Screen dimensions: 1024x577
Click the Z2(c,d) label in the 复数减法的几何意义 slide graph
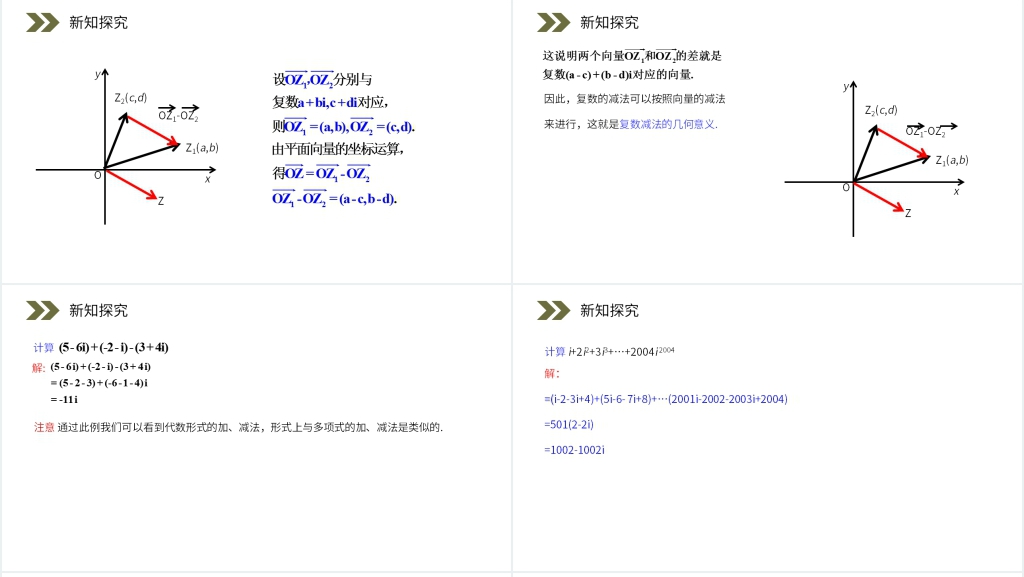point(881,110)
